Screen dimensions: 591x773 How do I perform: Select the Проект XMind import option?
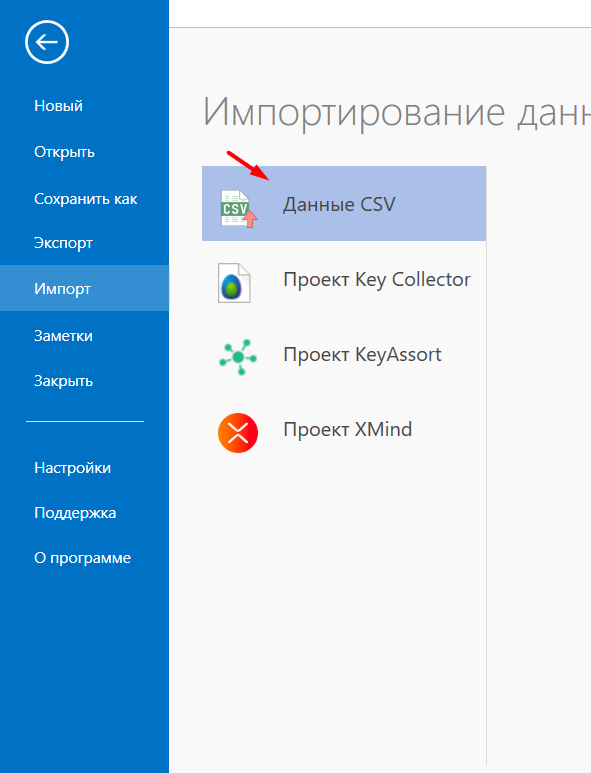[x=344, y=429]
